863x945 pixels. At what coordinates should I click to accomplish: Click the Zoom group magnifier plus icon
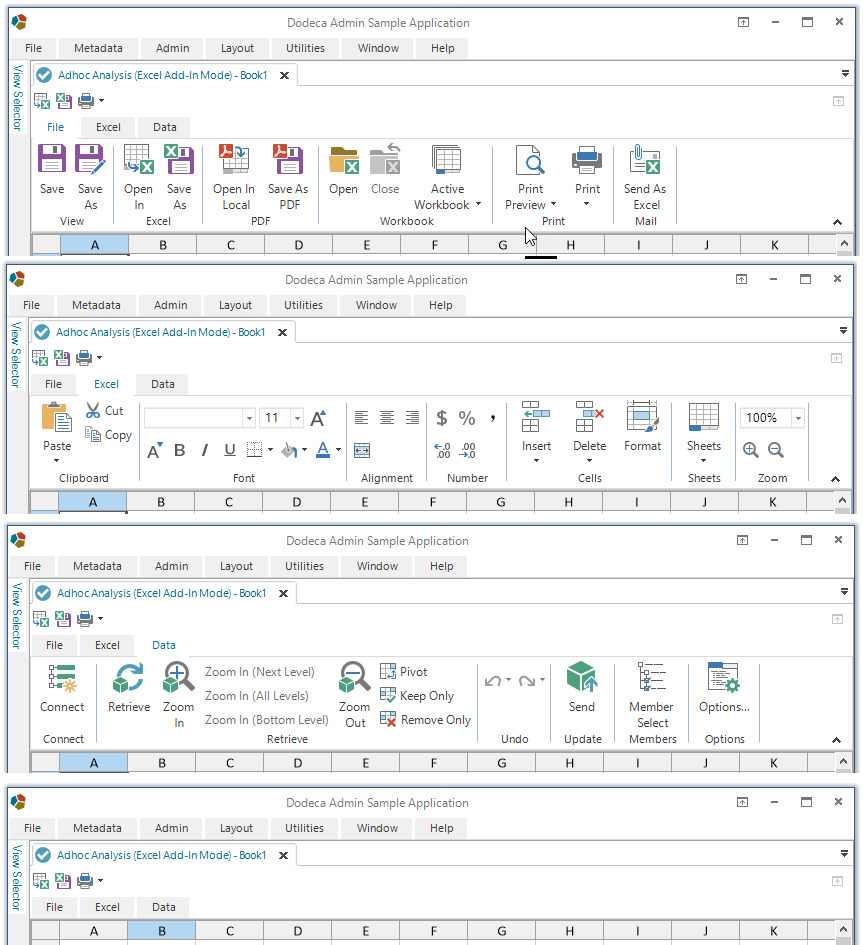coord(750,450)
